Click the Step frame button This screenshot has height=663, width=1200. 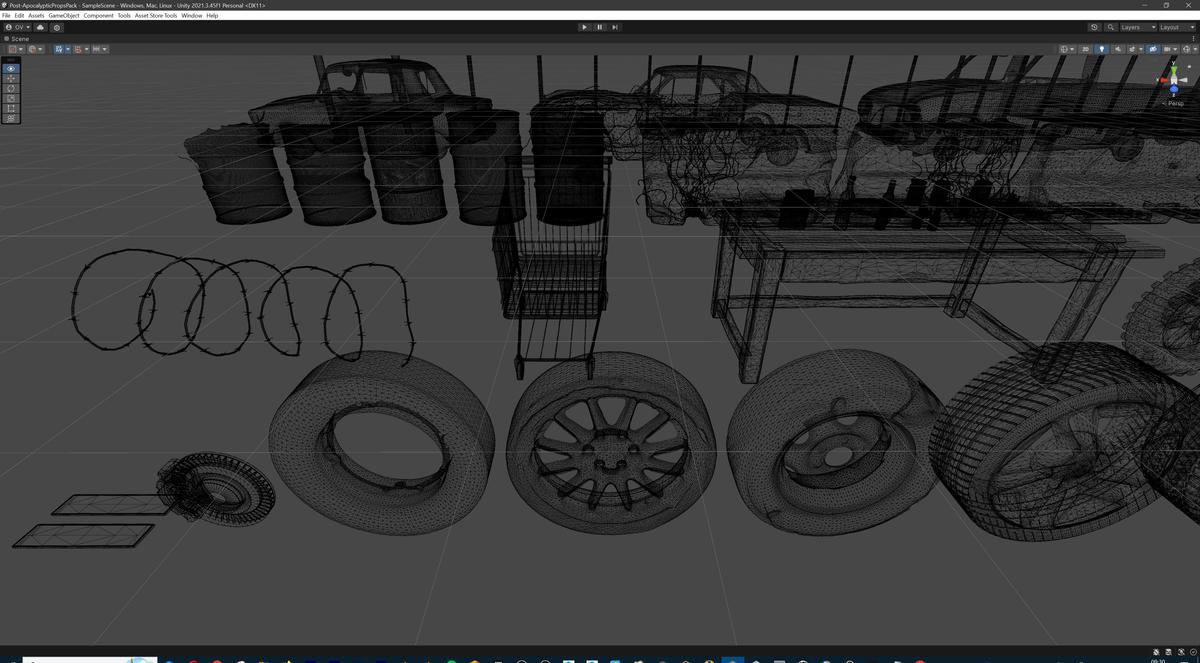click(x=615, y=27)
